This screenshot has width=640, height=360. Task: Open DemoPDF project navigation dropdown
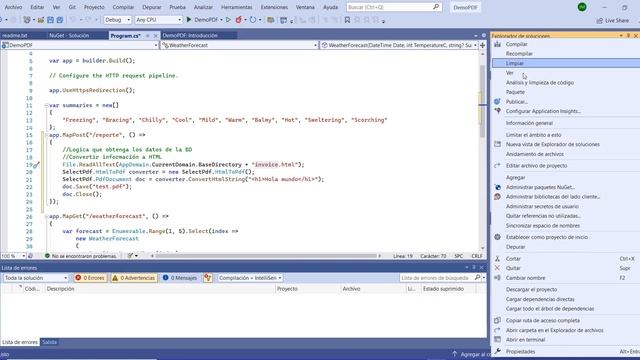point(80,45)
